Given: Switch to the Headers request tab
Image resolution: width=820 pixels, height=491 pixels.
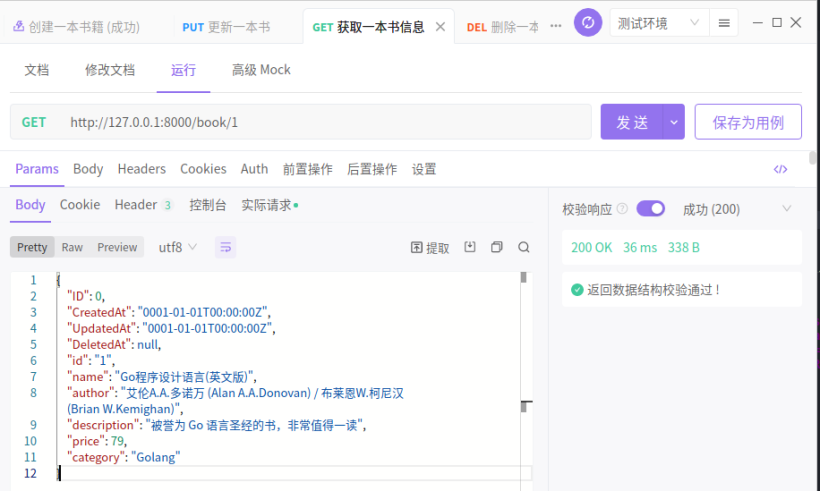Looking at the screenshot, I should coord(141,169).
